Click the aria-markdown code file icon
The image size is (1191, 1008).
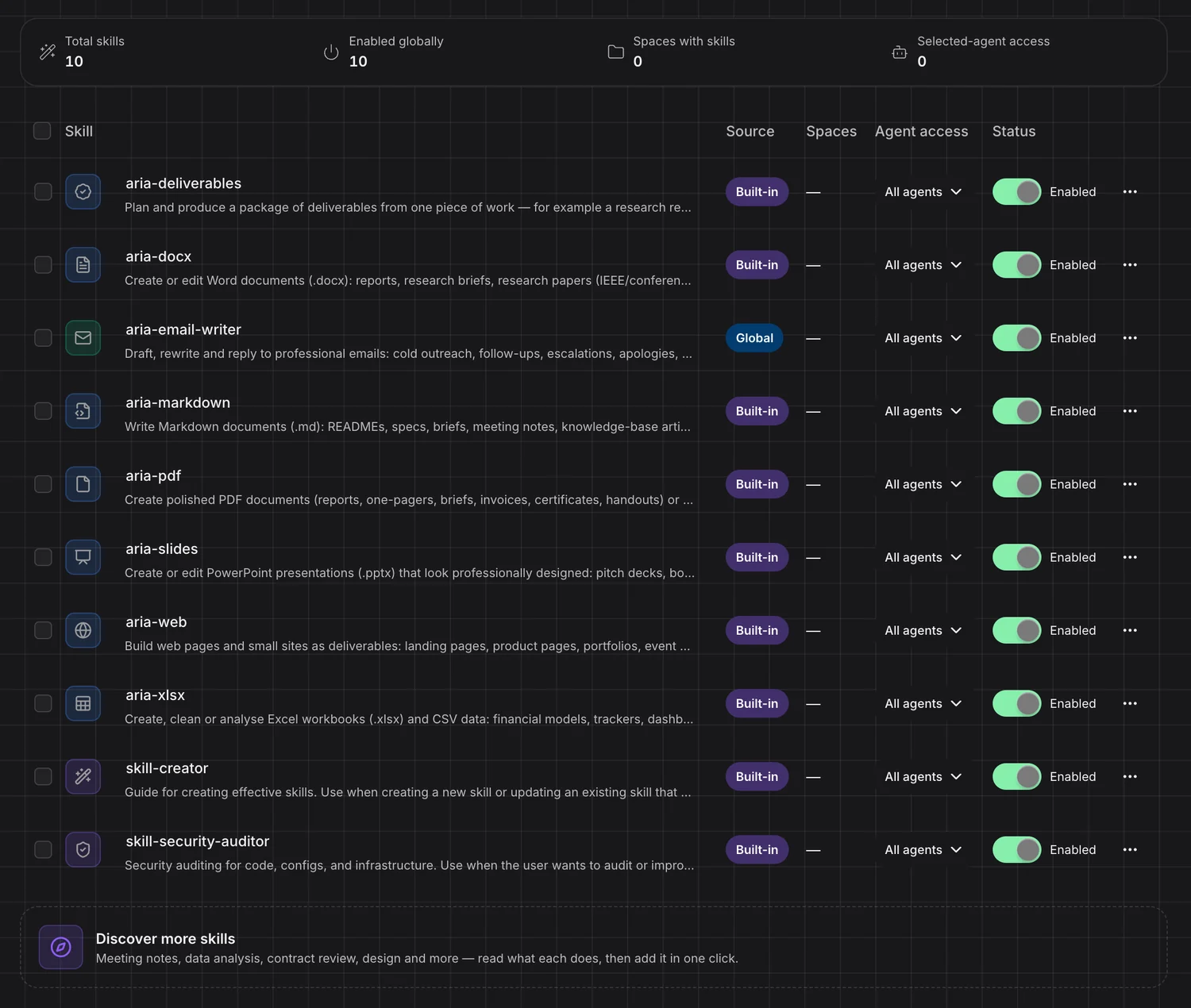[83, 411]
